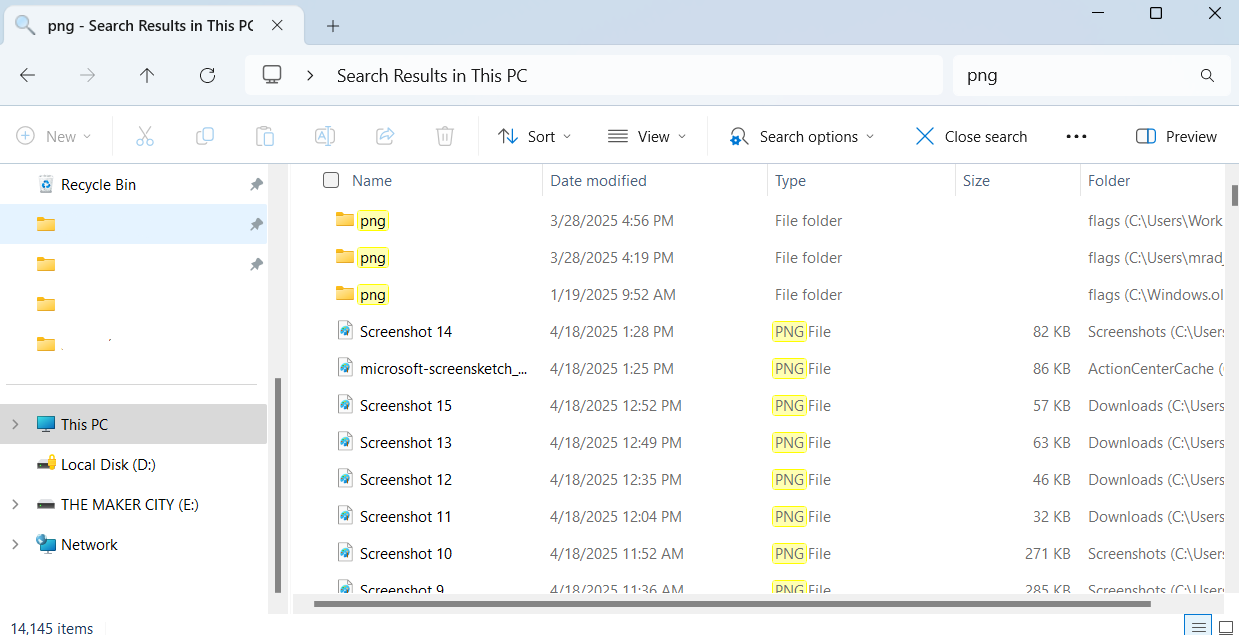Open a new tab with plus button
1239x635 pixels.
[x=333, y=26]
